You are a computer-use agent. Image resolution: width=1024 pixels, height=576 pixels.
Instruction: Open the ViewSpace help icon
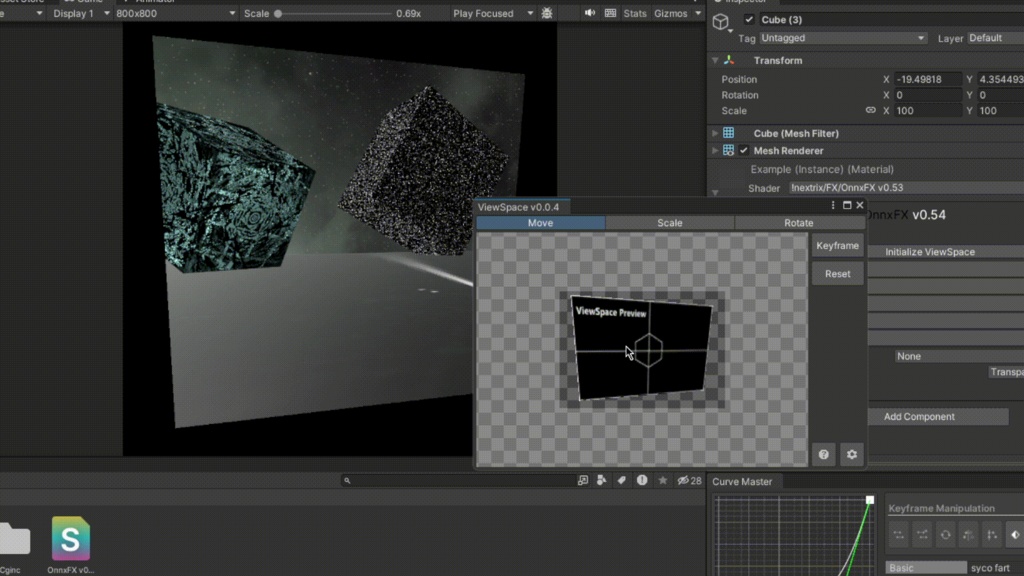click(823, 454)
